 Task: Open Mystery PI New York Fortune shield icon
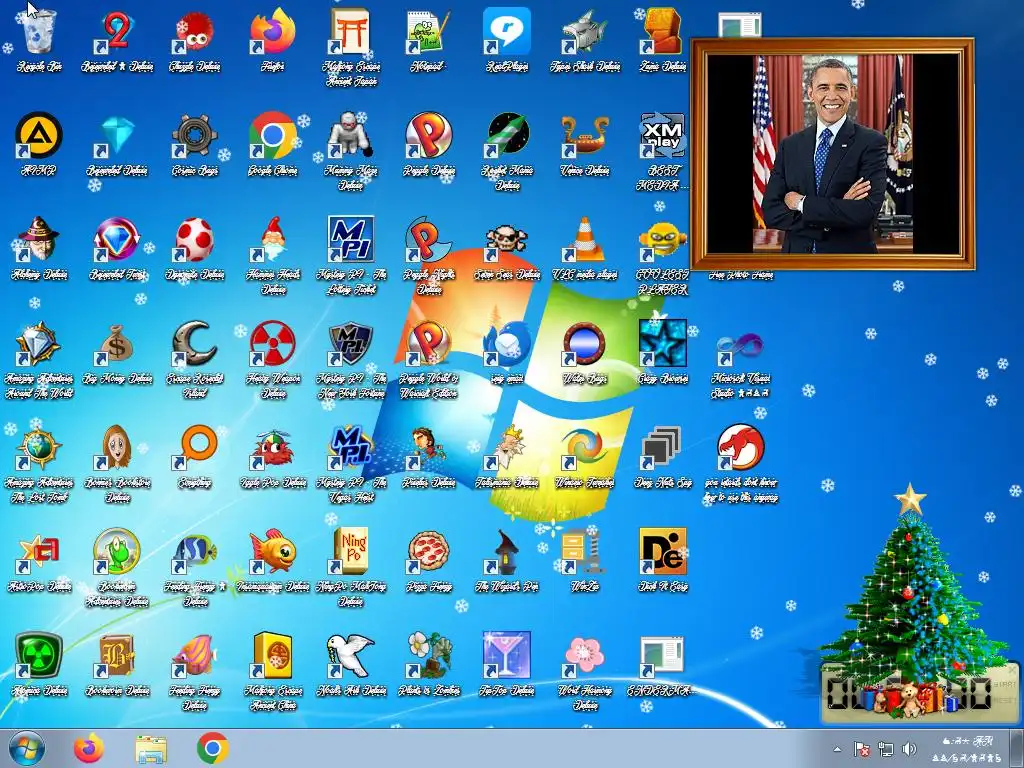pyautogui.click(x=351, y=344)
